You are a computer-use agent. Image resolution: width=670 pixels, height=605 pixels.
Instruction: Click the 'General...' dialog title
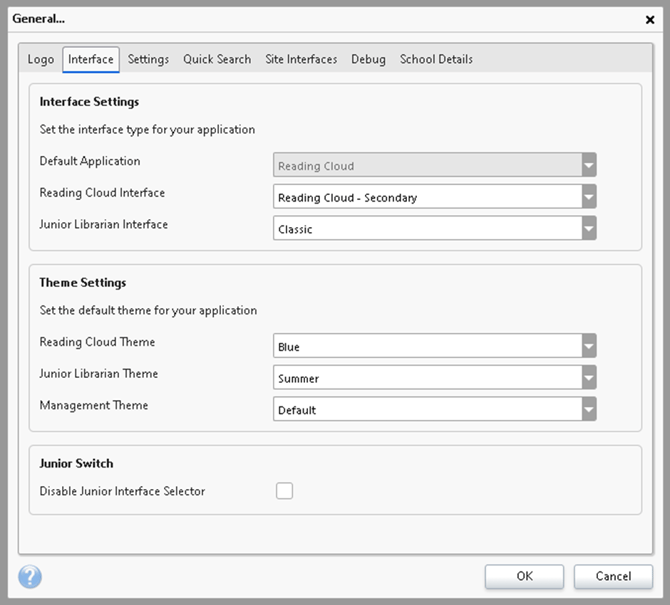click(x=38, y=19)
